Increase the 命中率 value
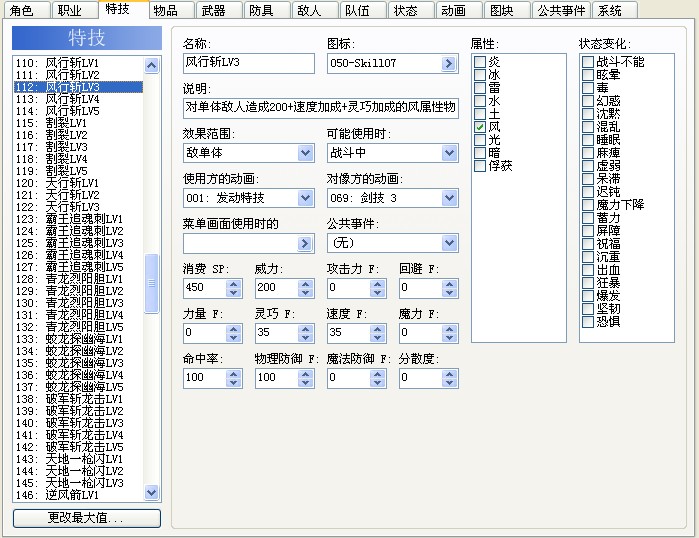This screenshot has height=538, width=699. click(234, 374)
